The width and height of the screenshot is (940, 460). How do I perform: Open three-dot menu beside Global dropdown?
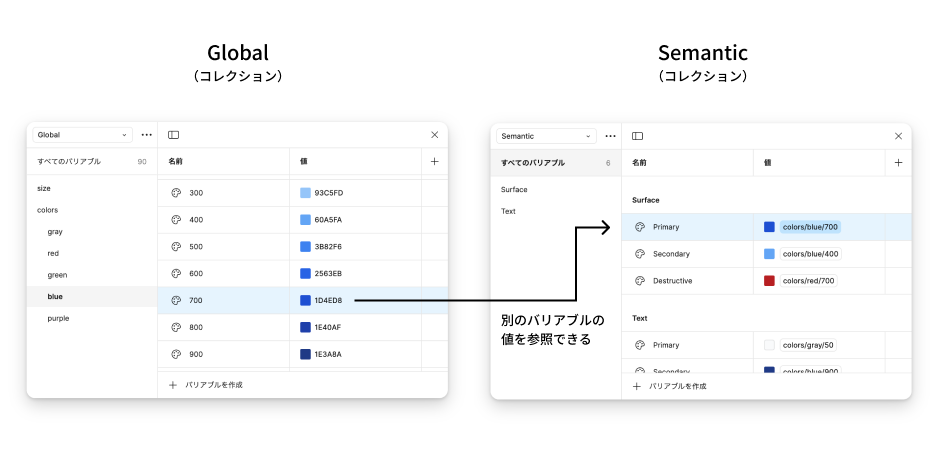[147, 134]
